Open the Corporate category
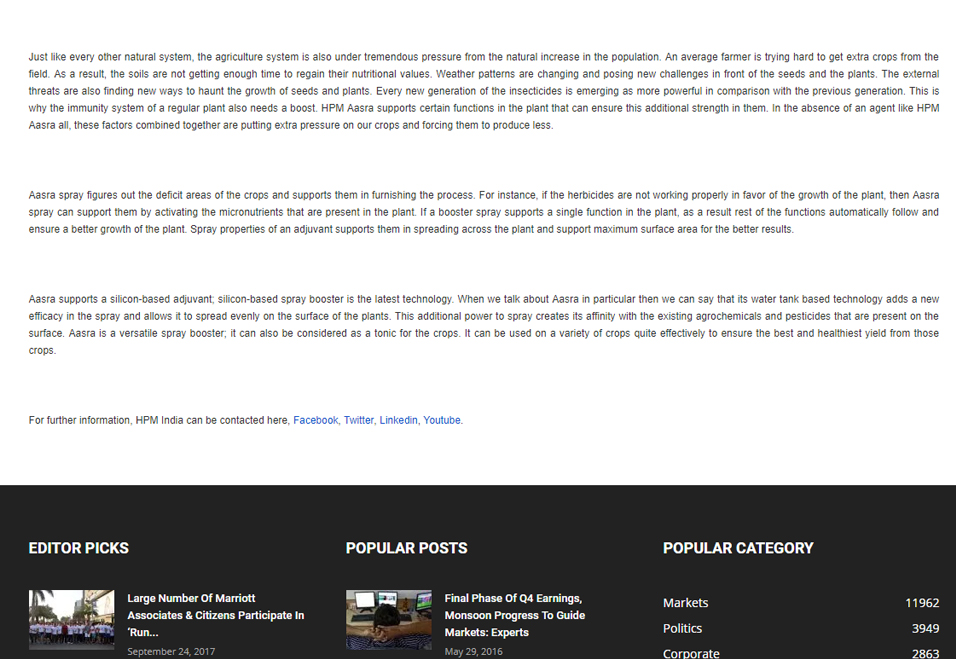Viewport: 956px width, 659px height. click(691, 652)
